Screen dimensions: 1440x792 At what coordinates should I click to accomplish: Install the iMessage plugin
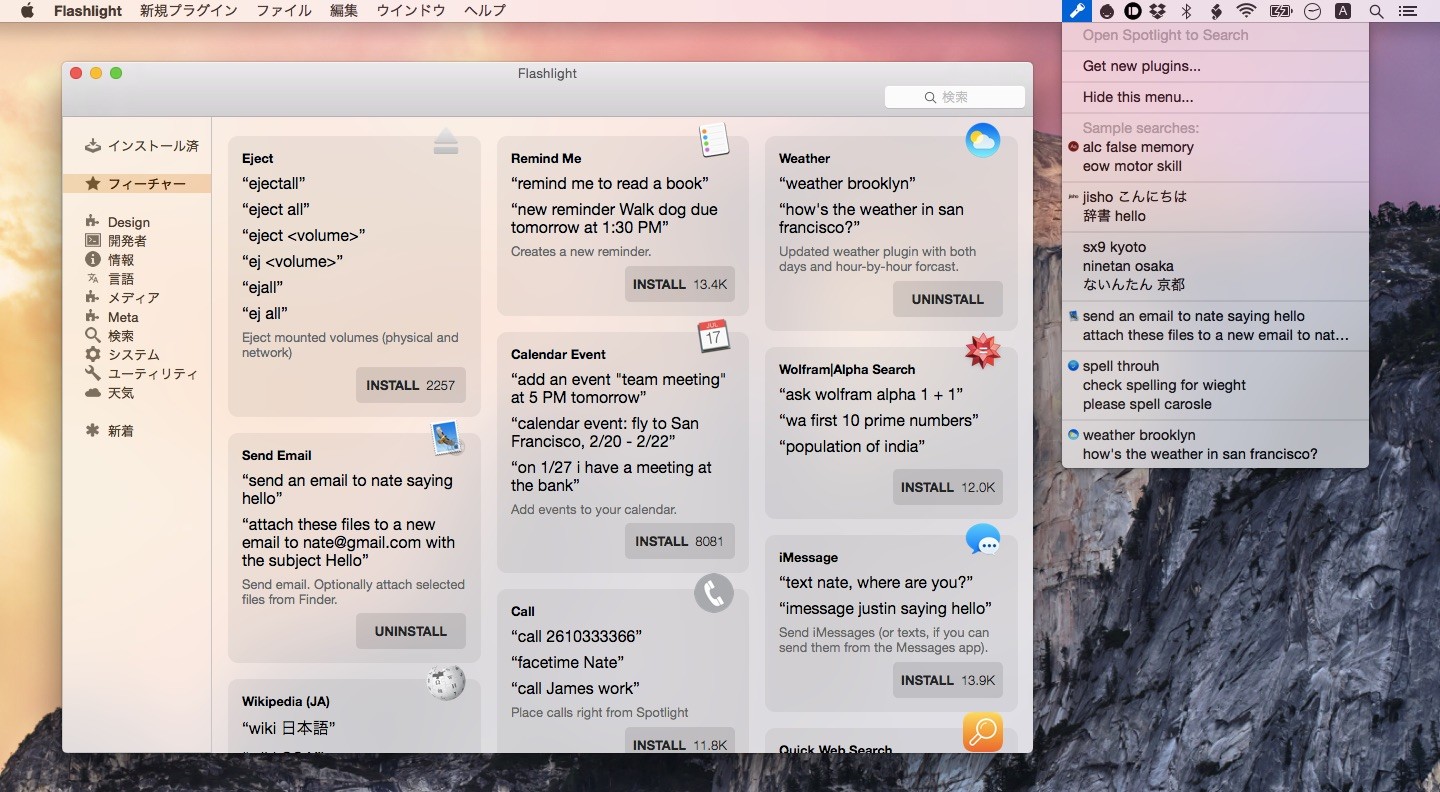pos(948,680)
